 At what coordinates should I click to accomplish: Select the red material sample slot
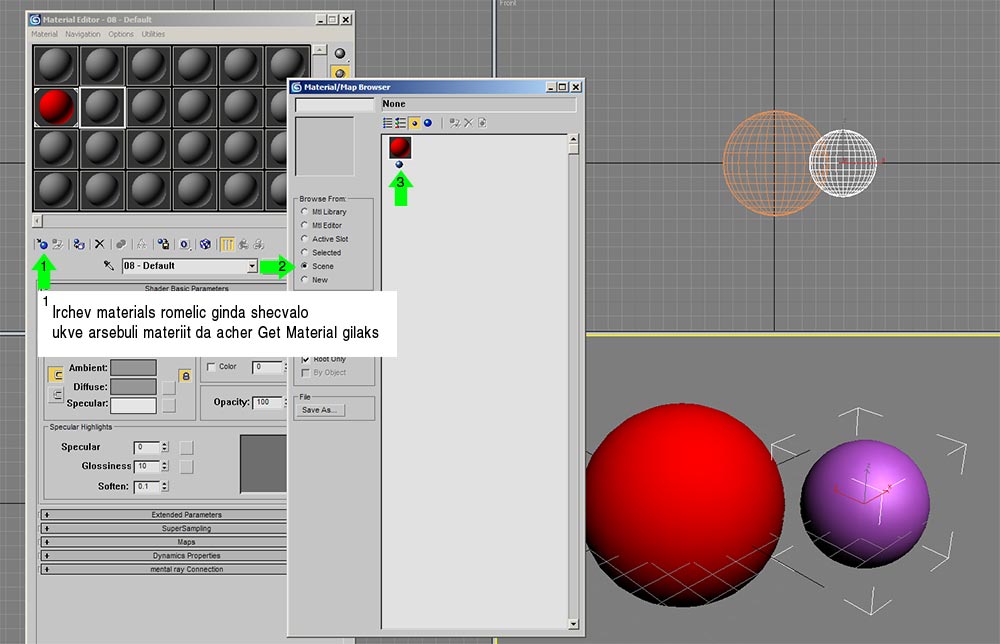(x=56, y=106)
